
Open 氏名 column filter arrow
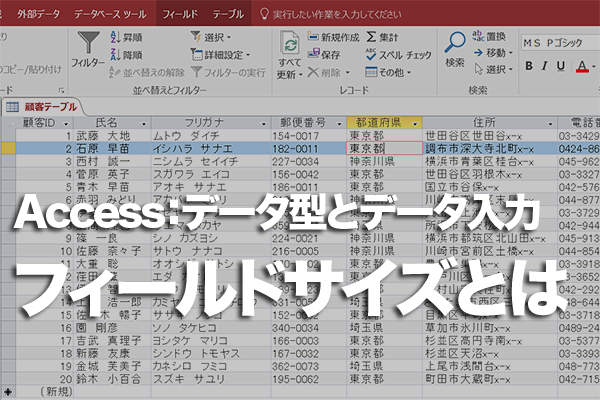(144, 124)
